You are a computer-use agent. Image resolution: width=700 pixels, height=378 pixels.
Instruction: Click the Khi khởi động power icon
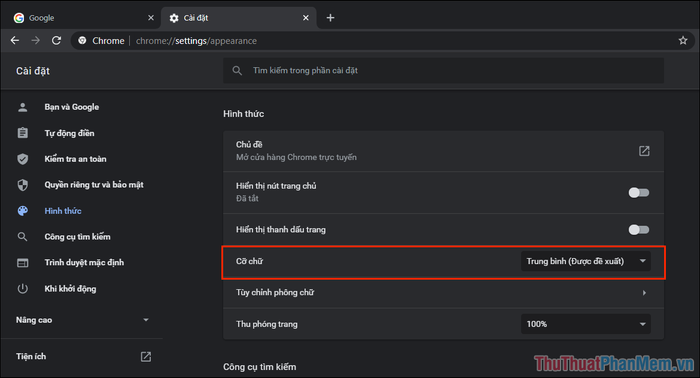pyautogui.click(x=23, y=289)
